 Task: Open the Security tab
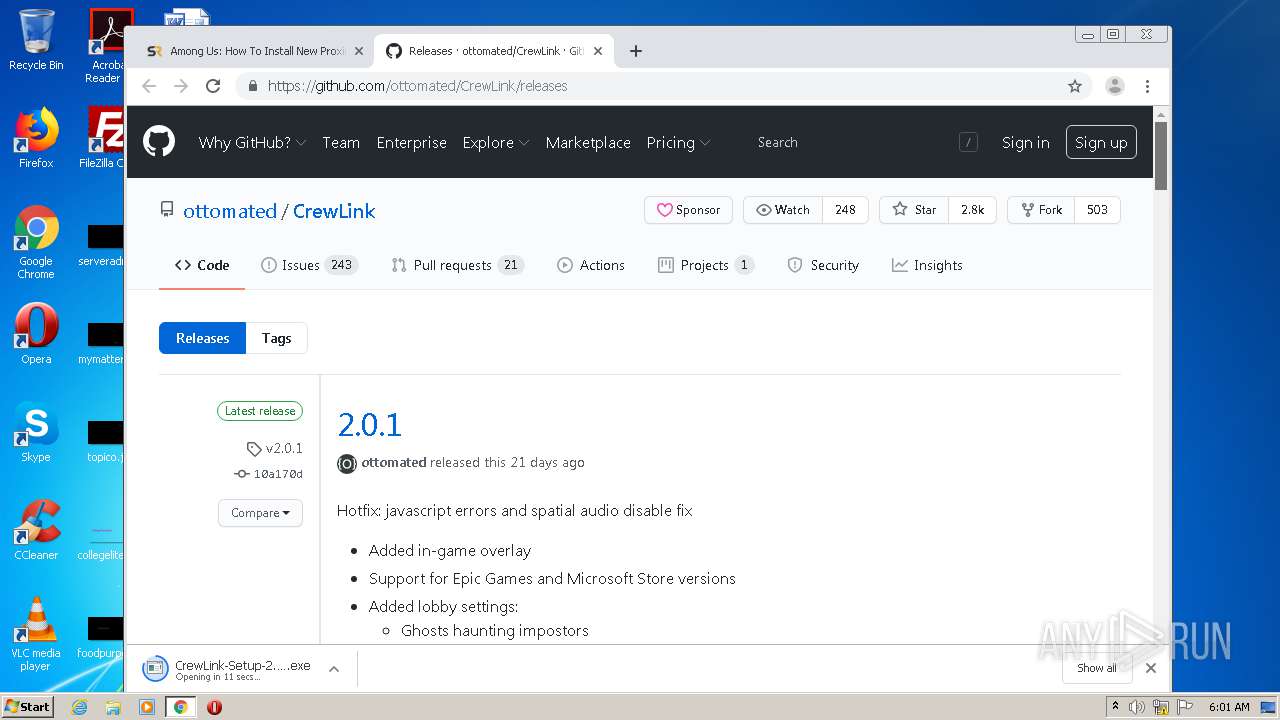[823, 265]
